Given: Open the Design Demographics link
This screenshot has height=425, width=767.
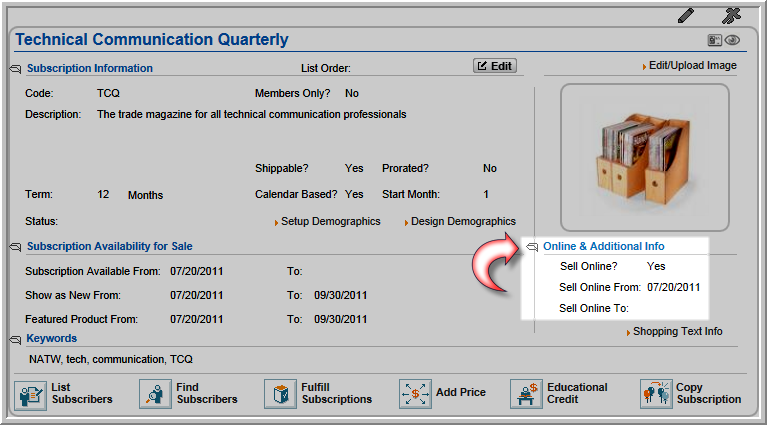Looking at the screenshot, I should [463, 222].
